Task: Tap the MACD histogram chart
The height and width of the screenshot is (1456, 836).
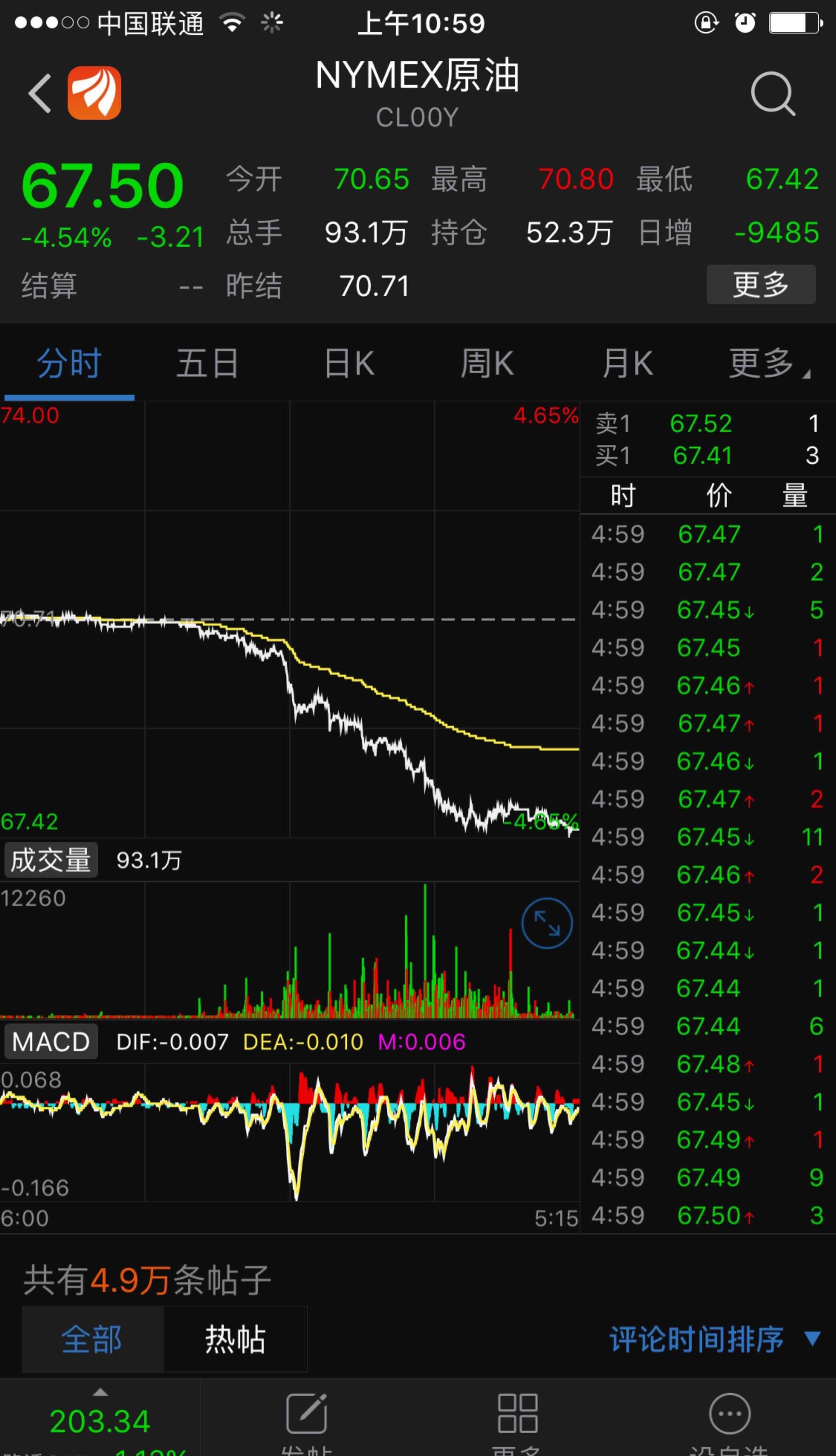Action: 289,1132
